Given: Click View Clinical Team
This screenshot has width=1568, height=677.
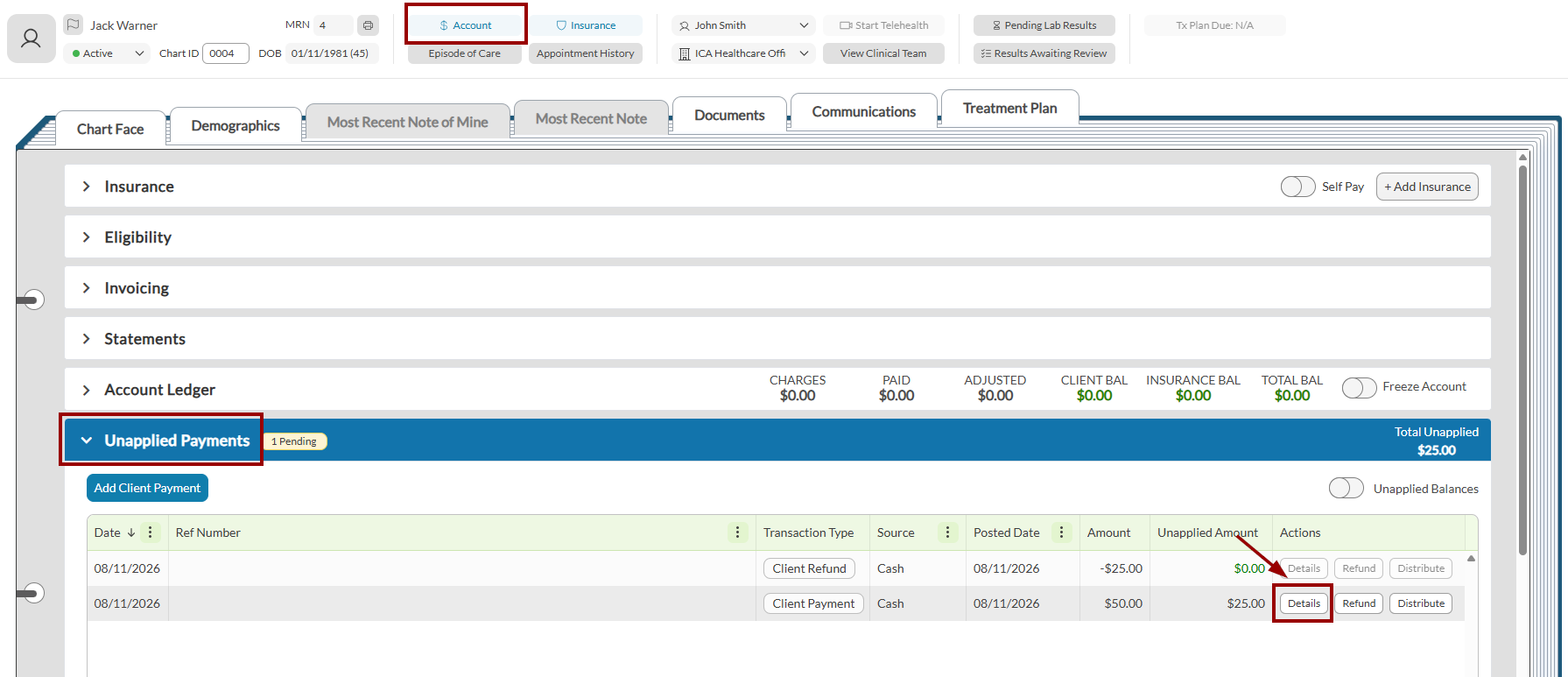Looking at the screenshot, I should (x=883, y=53).
